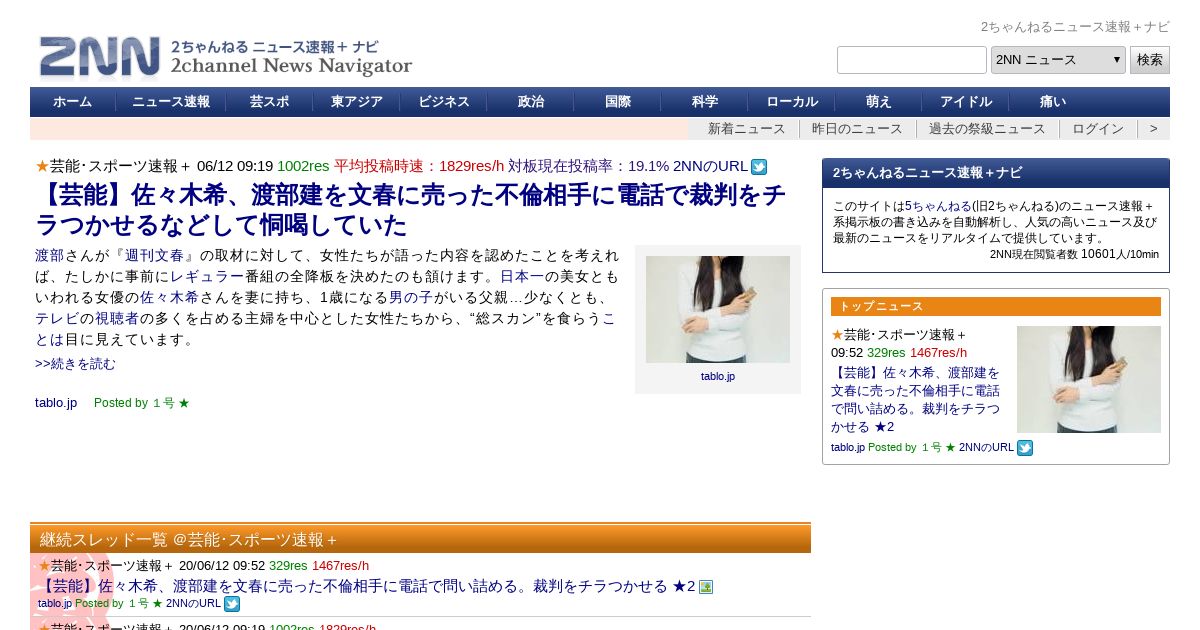The image size is (1200, 630).
Task: Click 2ちゃんねるニュース速報+ナビ sidebar header
Action: (996, 173)
